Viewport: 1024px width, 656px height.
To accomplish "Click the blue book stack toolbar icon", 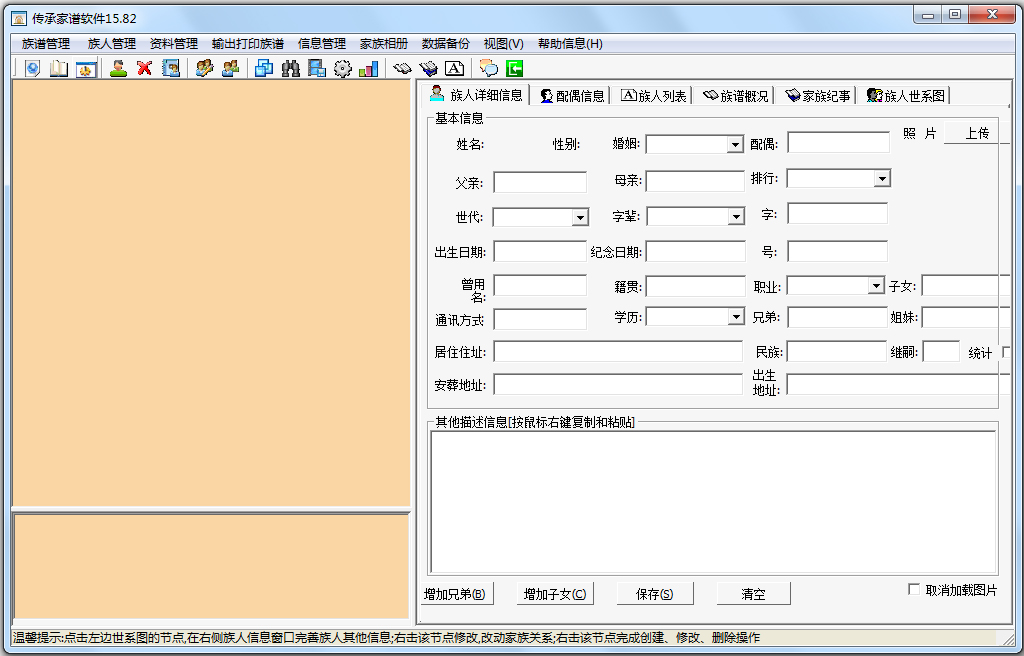I will [x=428, y=68].
